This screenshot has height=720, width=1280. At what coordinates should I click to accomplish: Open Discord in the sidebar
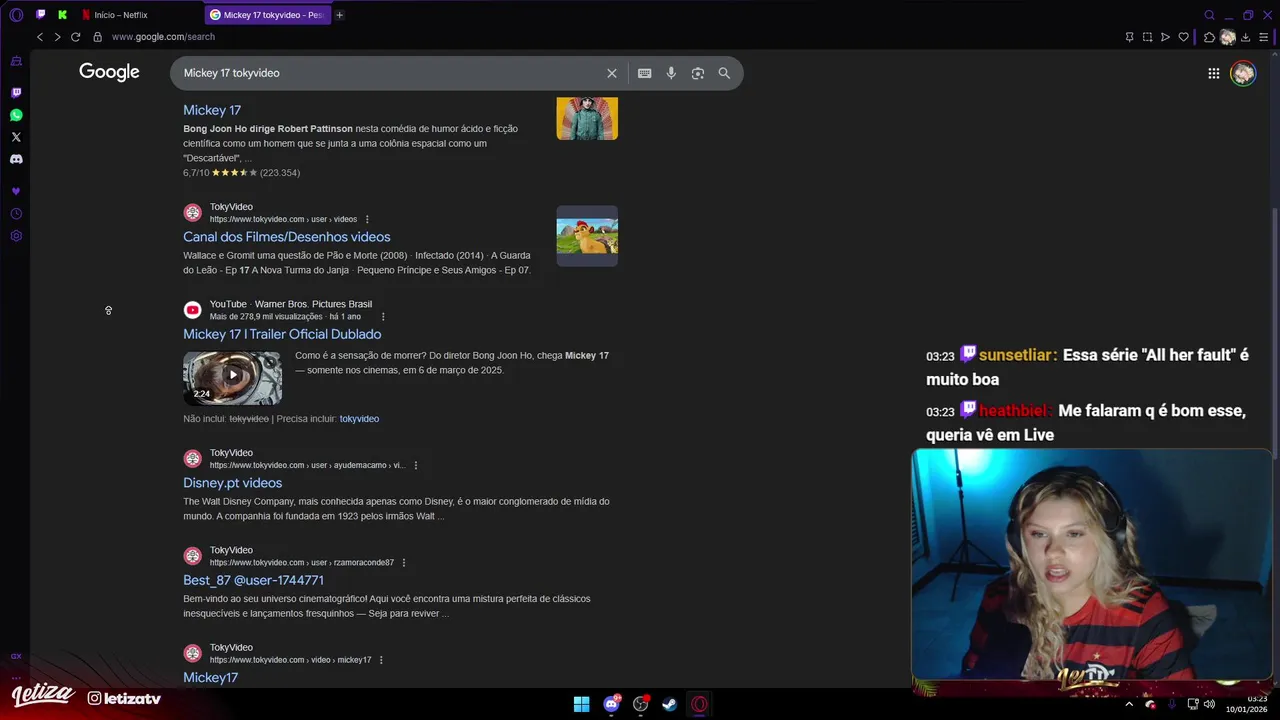(x=15, y=159)
